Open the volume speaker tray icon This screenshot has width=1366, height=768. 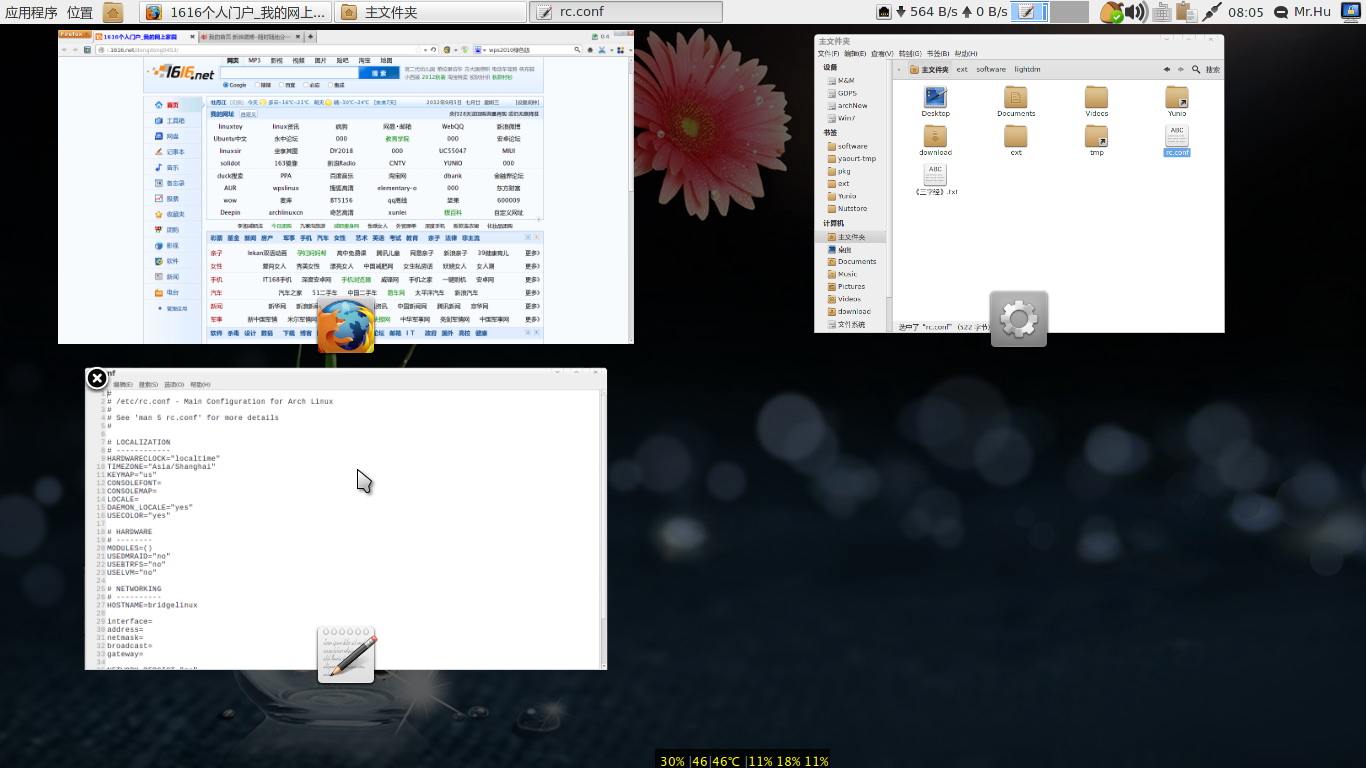coord(1135,12)
